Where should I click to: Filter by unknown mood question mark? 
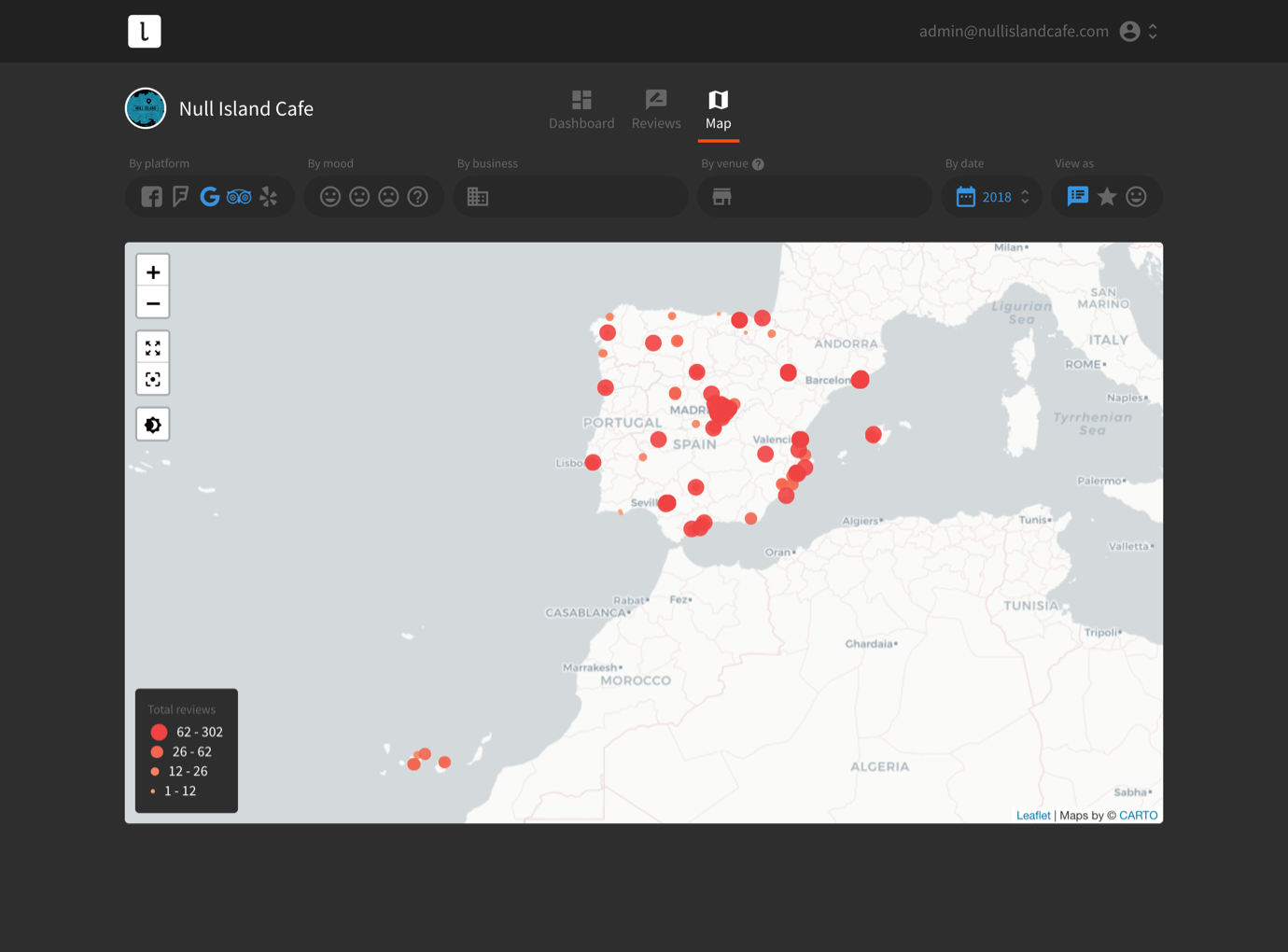[x=418, y=197]
